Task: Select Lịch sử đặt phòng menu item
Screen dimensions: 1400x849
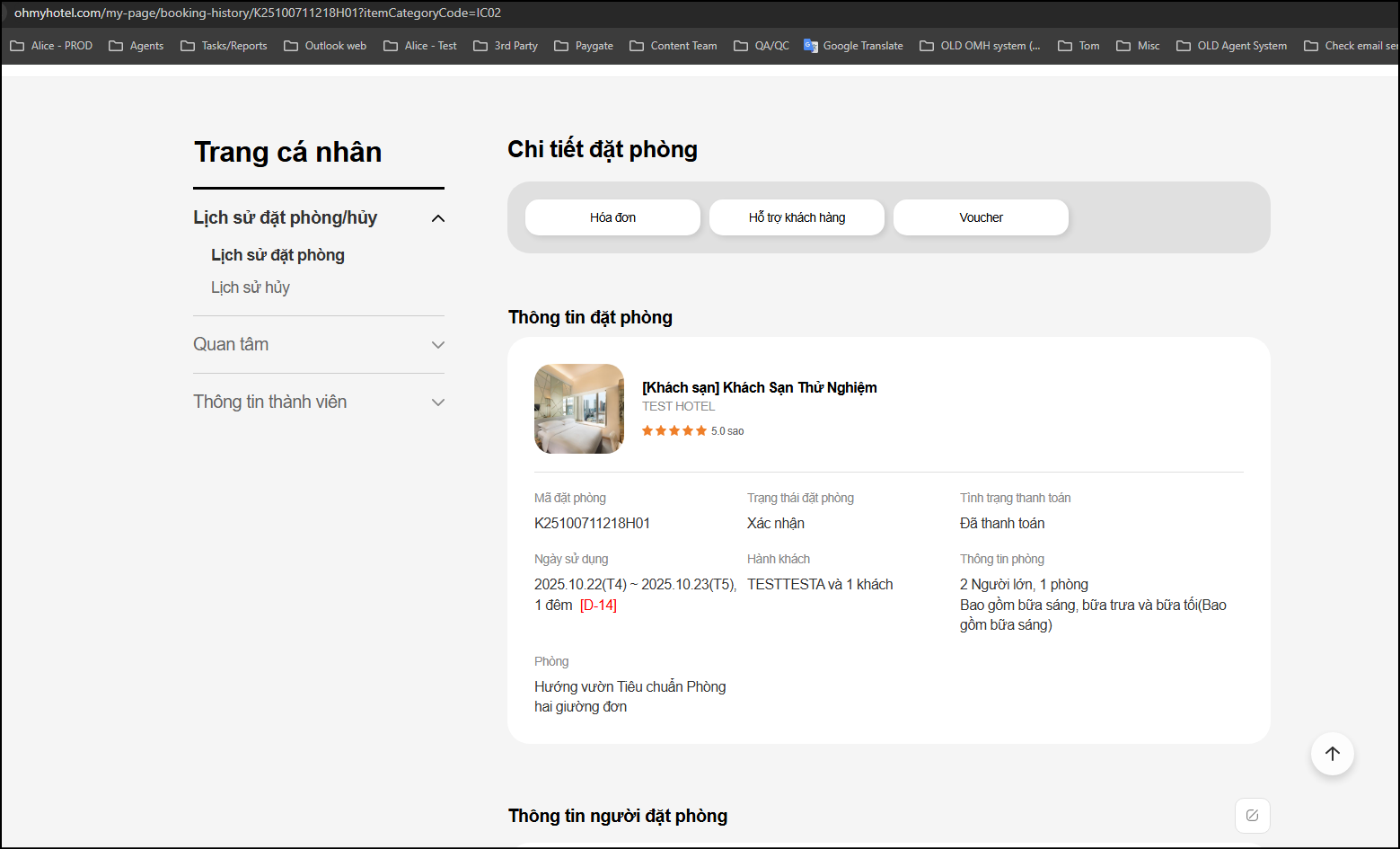Action: click(277, 255)
